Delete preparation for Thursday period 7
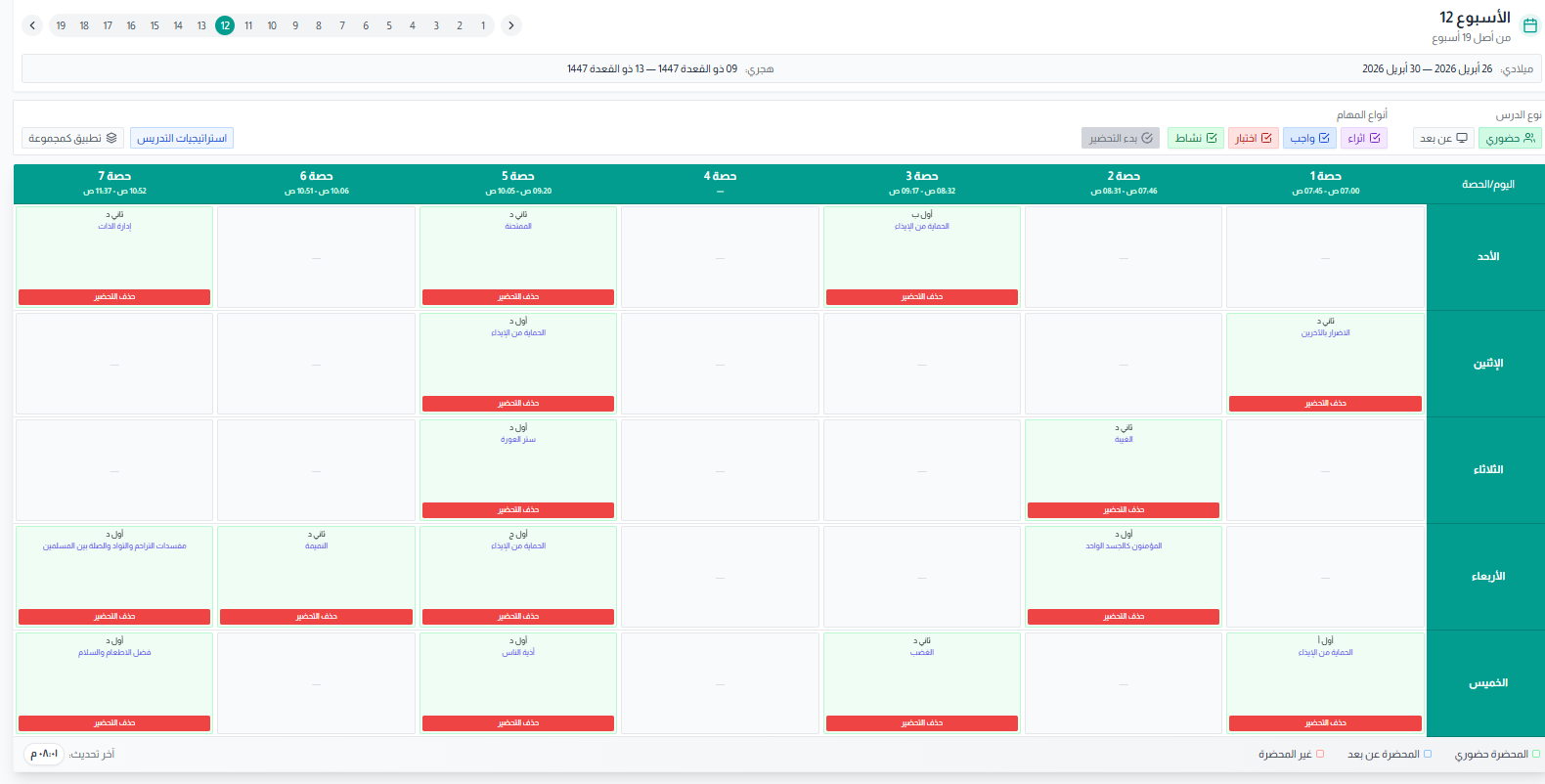 pos(114,723)
